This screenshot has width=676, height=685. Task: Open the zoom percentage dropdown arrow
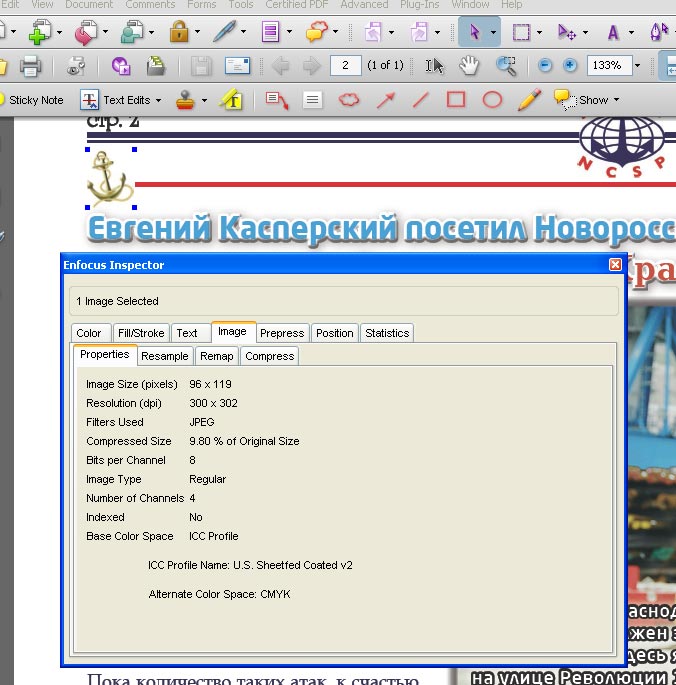tap(638, 66)
